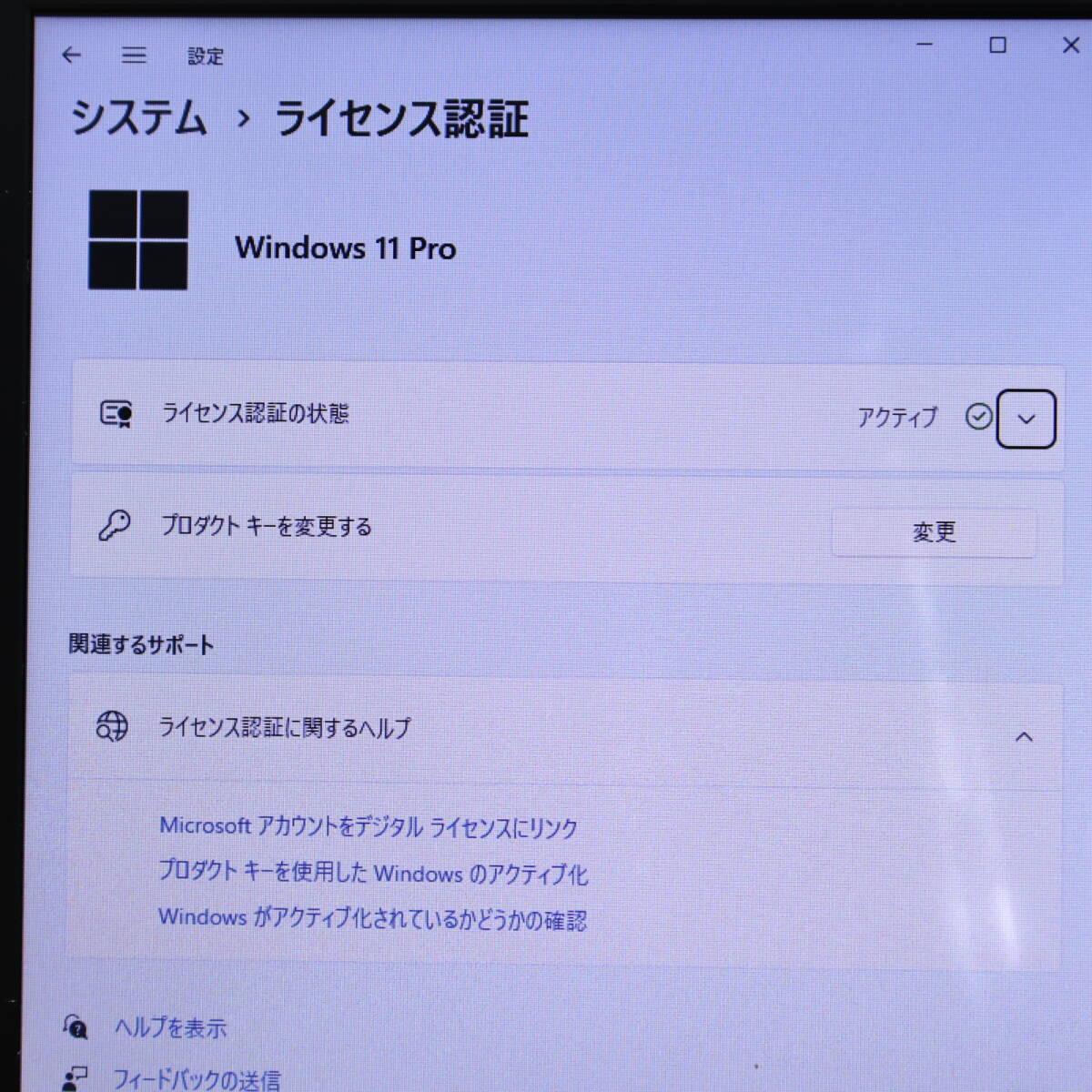Click the globe help icon
1092x1092 pixels.
click(112, 726)
